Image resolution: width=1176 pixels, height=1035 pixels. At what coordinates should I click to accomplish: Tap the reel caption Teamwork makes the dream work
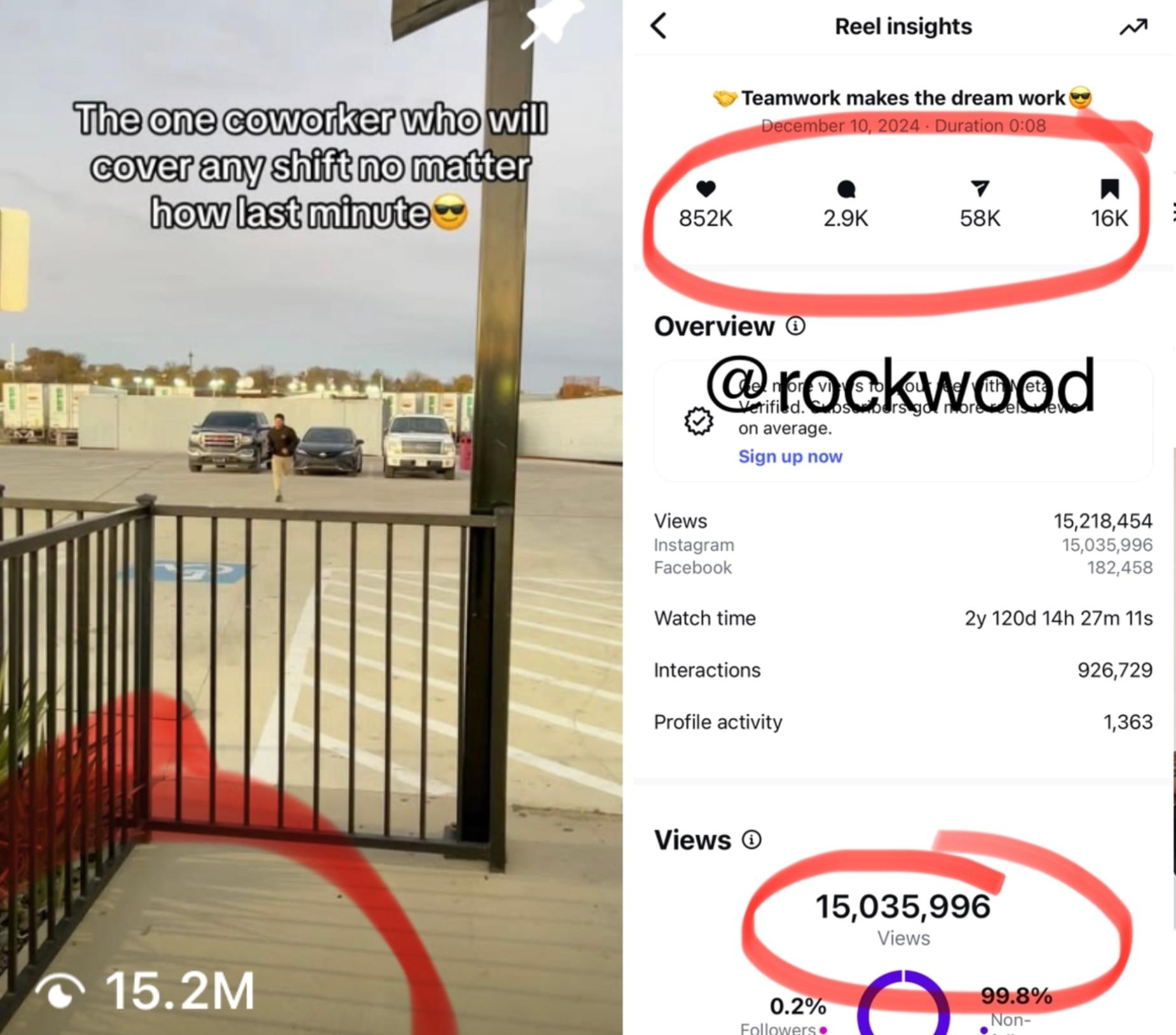[903, 98]
